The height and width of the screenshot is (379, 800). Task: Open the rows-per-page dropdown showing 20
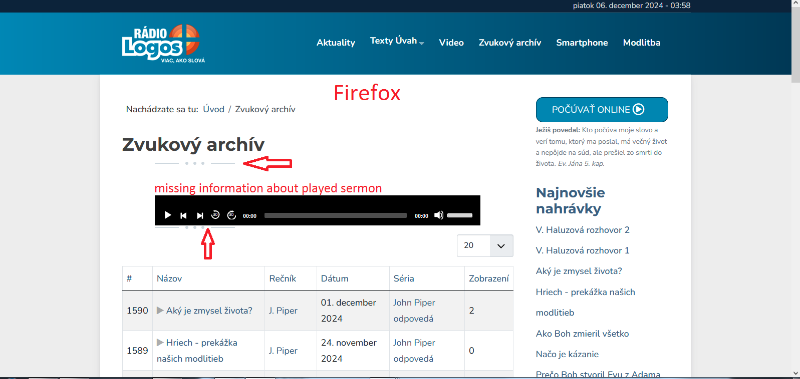[x=486, y=245]
